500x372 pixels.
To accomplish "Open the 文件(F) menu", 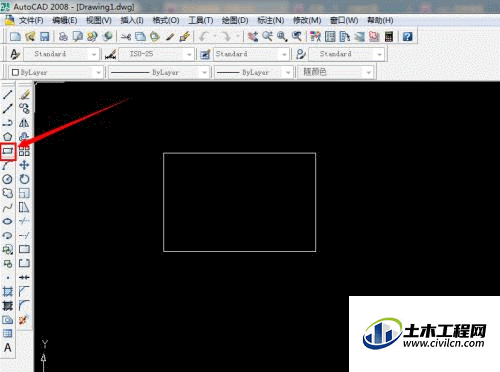I will 31,20.
